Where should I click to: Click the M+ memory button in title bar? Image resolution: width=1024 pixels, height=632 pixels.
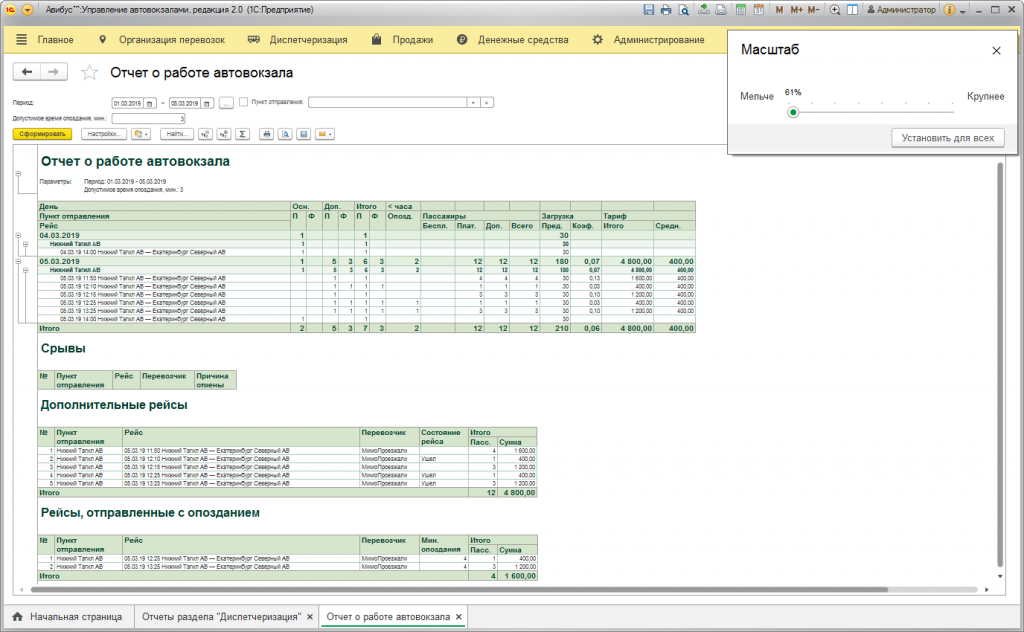[x=796, y=10]
